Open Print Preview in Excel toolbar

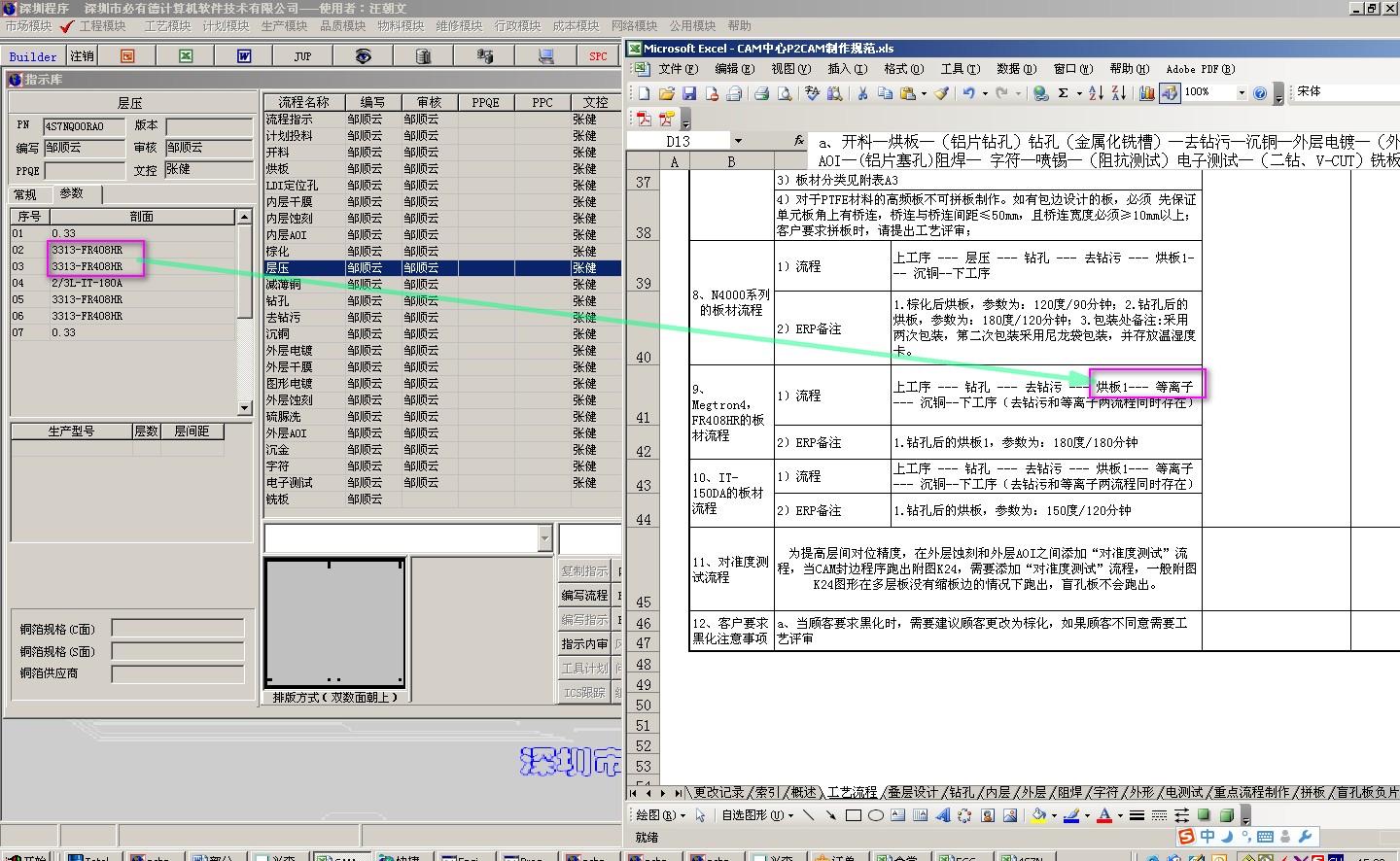pyautogui.click(x=785, y=93)
